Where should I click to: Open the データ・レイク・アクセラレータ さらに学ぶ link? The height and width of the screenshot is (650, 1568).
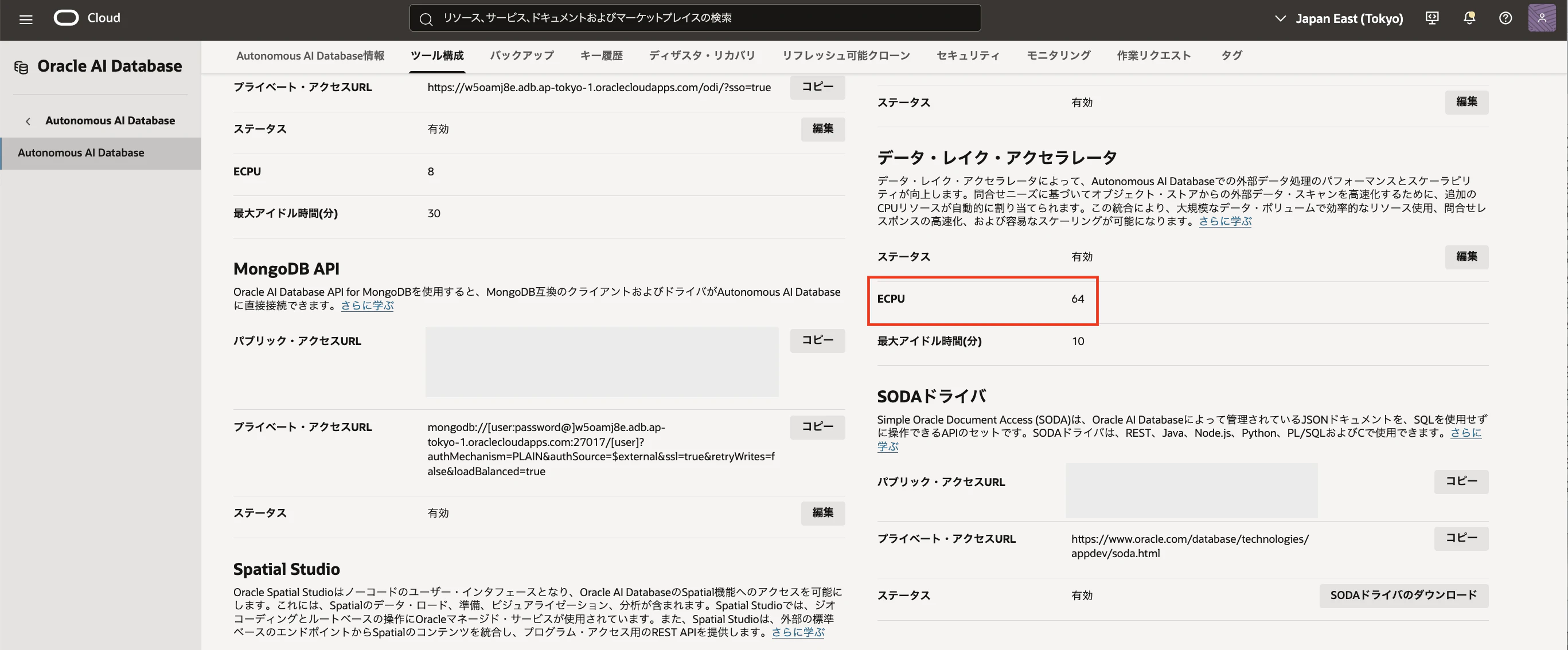(1224, 221)
